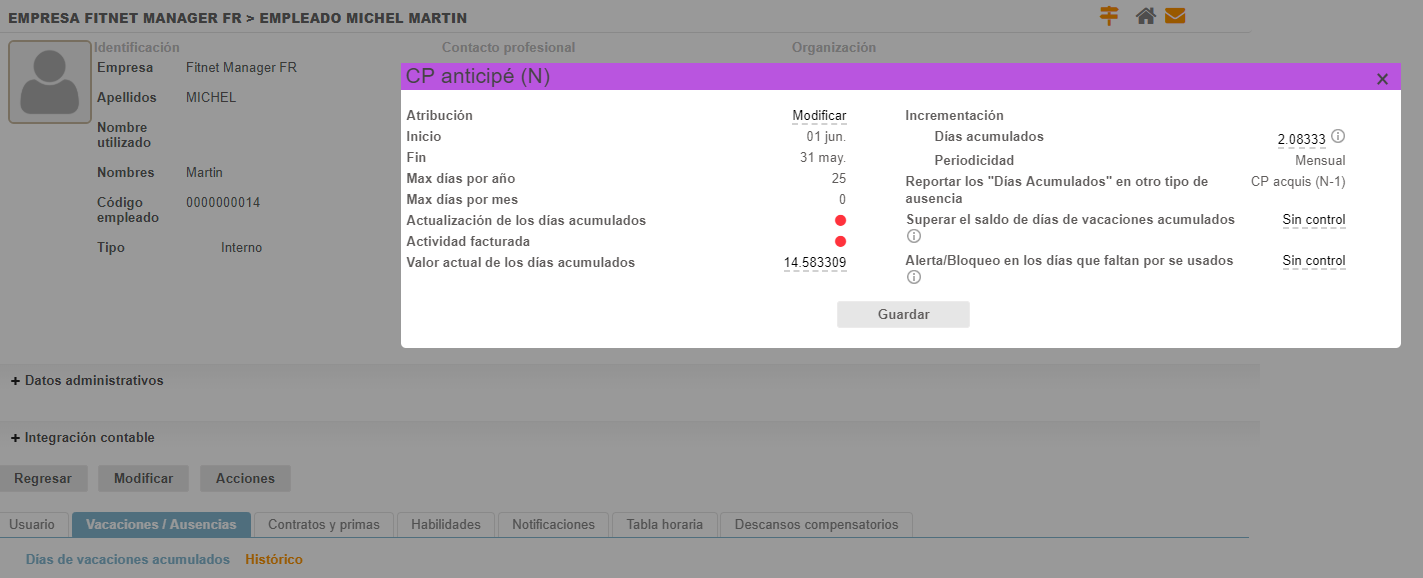Switch to Contratos y primas tab
The height and width of the screenshot is (578, 1423).
point(323,524)
